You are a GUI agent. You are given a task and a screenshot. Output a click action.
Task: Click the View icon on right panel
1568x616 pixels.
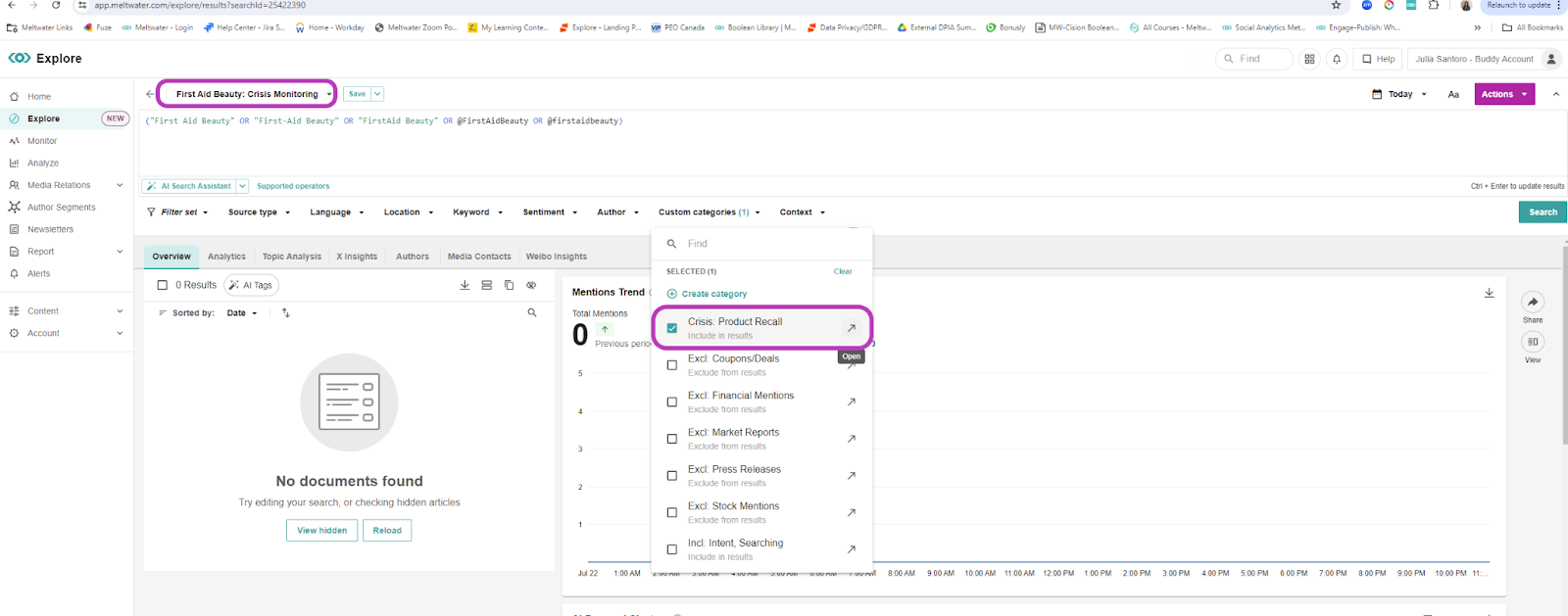point(1533,342)
